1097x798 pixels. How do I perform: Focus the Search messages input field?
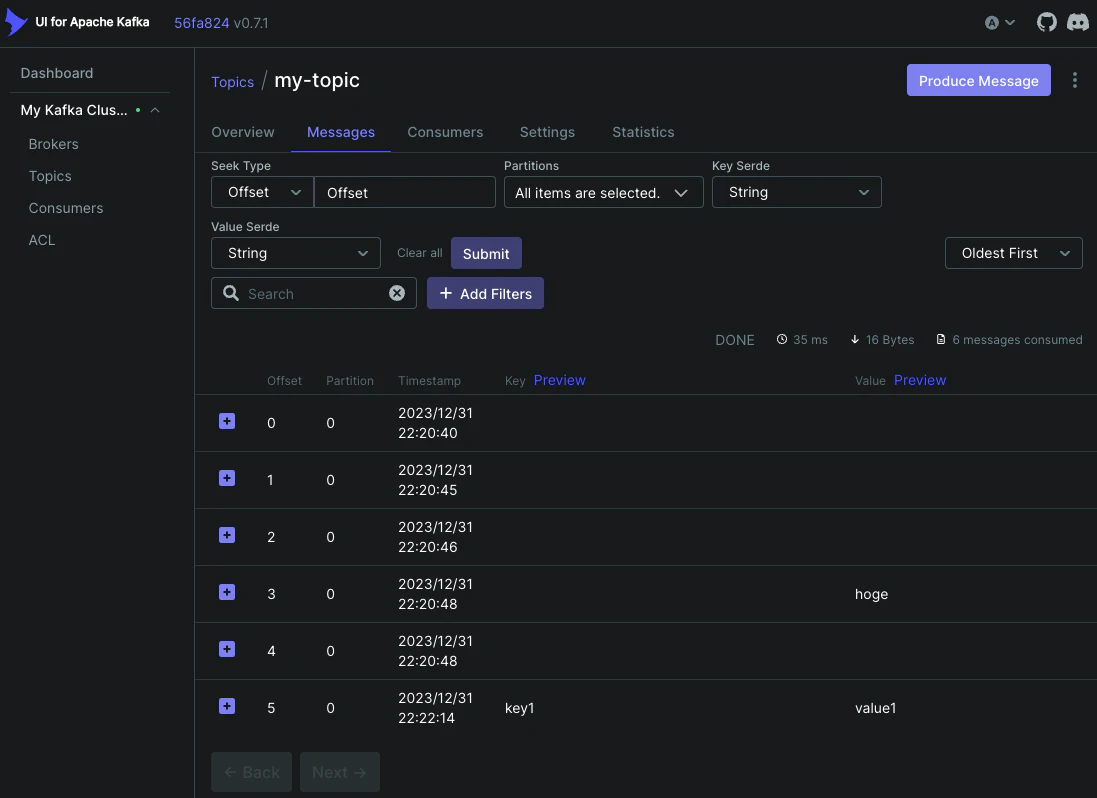click(315, 294)
